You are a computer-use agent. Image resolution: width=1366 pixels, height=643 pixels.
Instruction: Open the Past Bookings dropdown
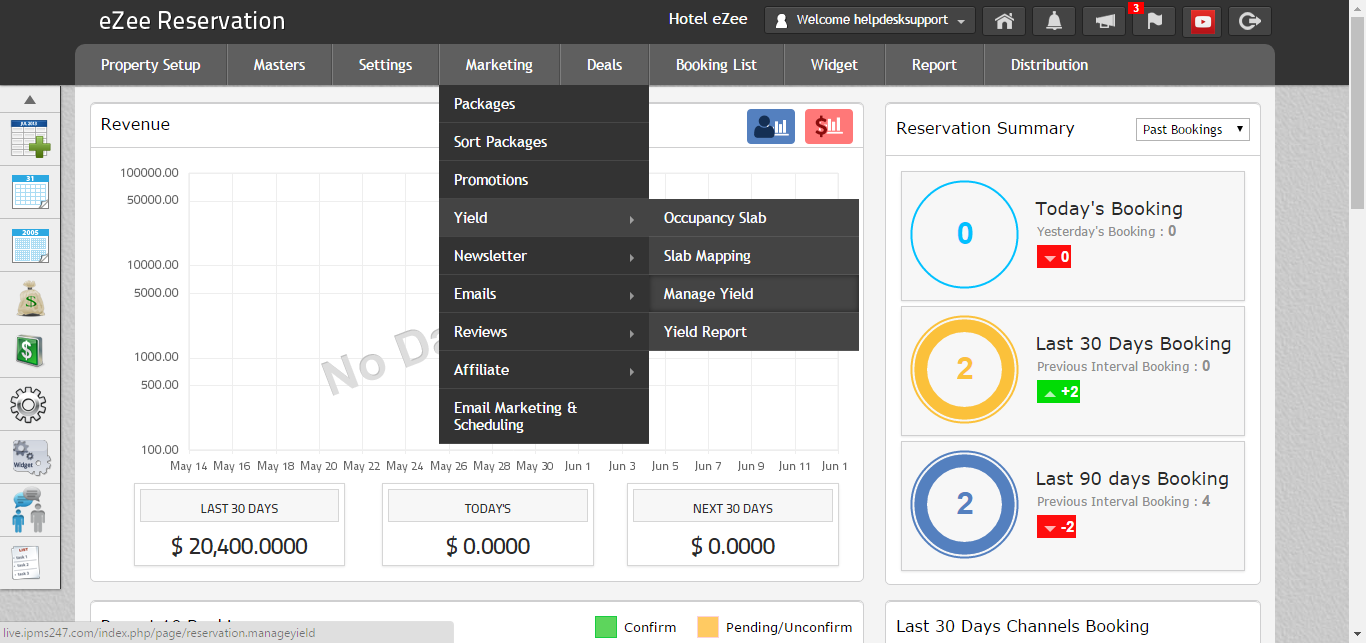1193,129
